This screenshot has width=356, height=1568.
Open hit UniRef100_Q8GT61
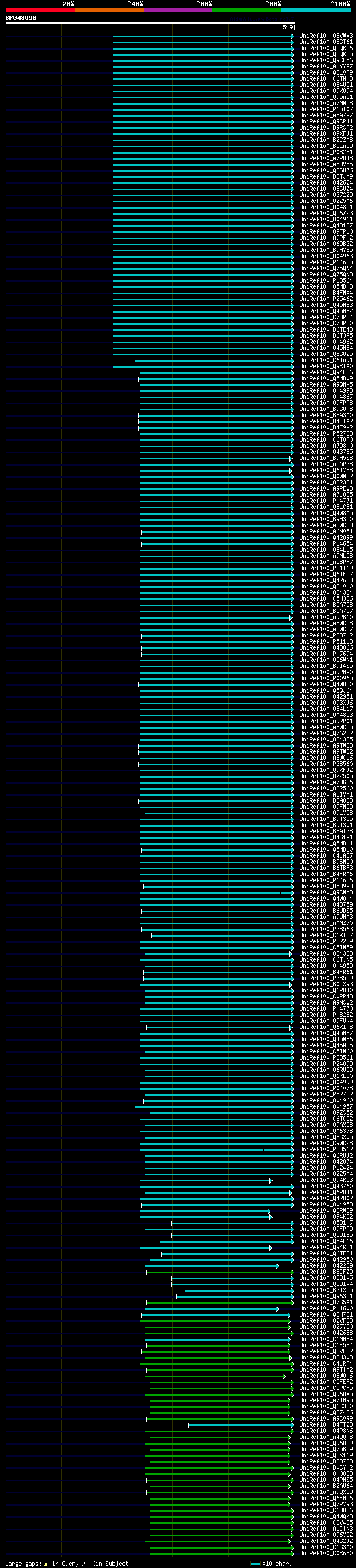point(325,42)
